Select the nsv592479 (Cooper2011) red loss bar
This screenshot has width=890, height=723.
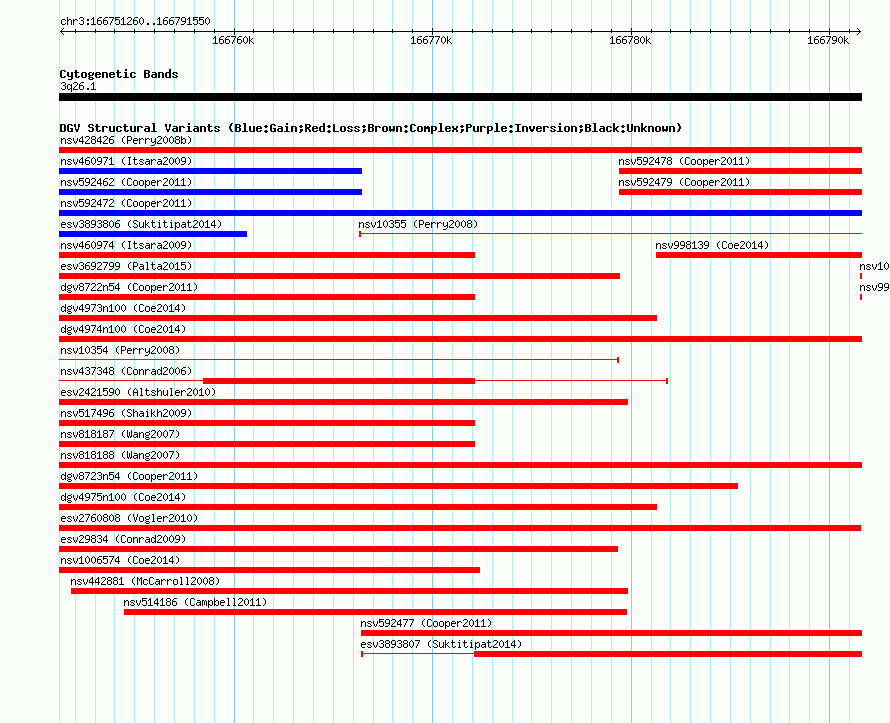[x=740, y=192]
